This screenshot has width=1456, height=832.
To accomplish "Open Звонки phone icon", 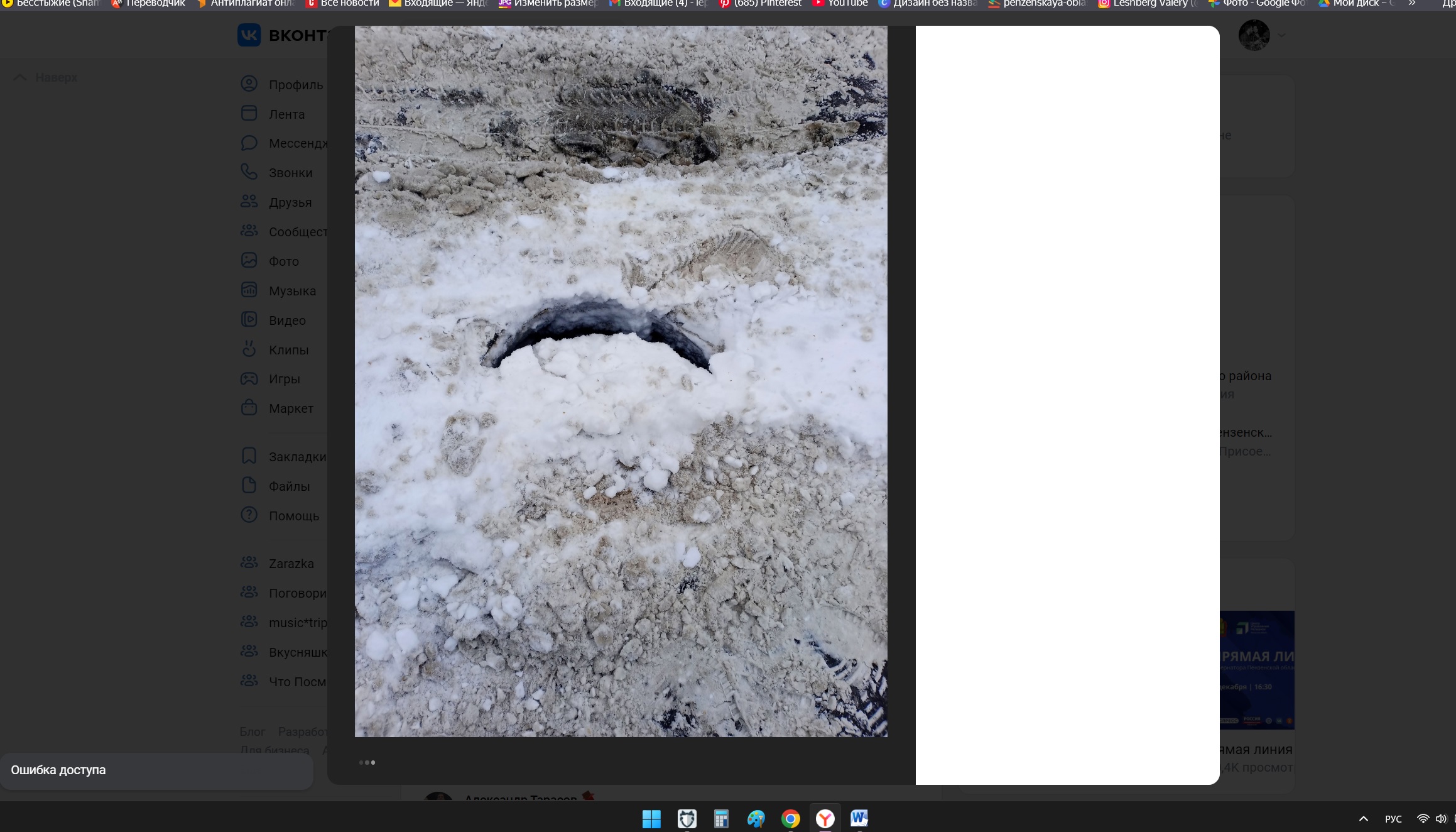I will [x=249, y=172].
